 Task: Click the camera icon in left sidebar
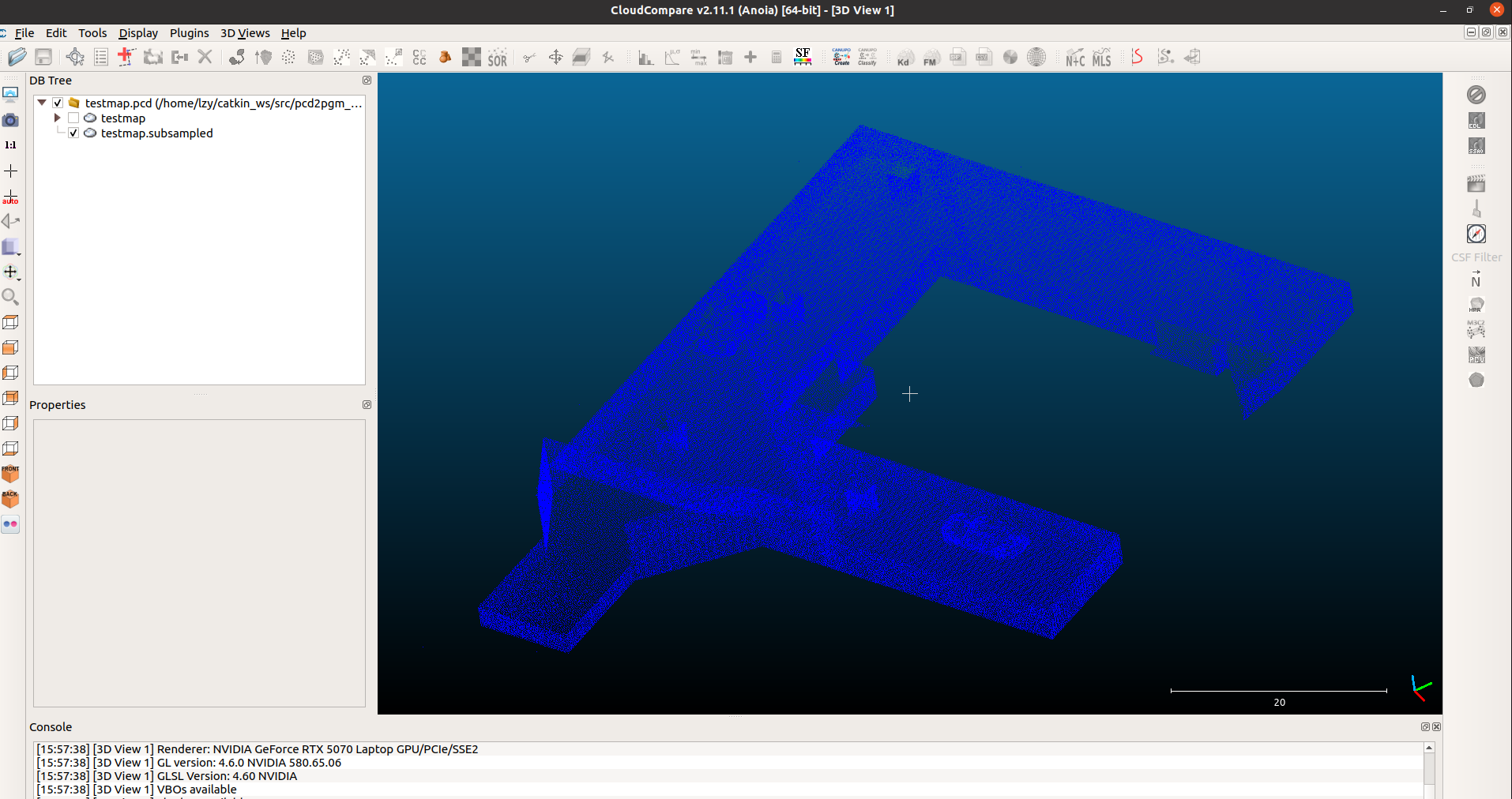(10, 120)
